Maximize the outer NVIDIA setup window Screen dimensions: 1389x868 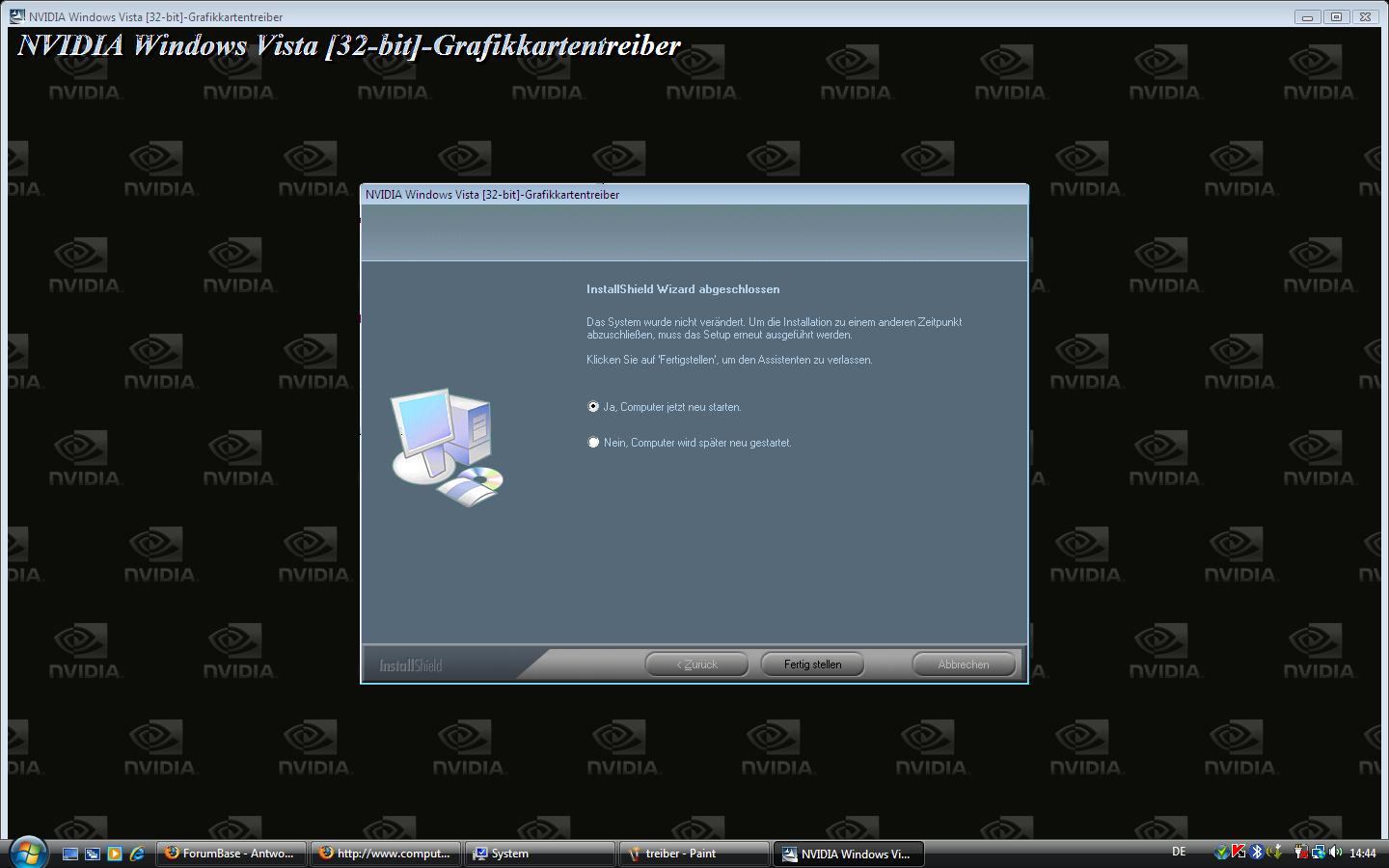coord(1336,16)
